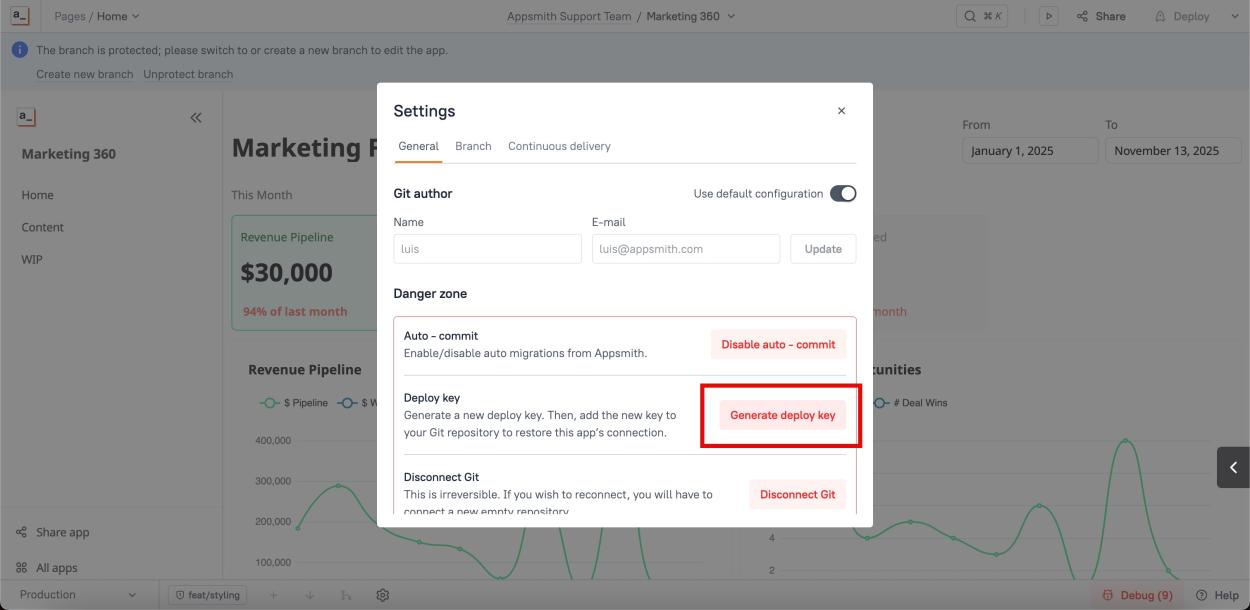This screenshot has height=610, width=1250.
Task: Commit changes using the plus icon
Action: tap(273, 594)
